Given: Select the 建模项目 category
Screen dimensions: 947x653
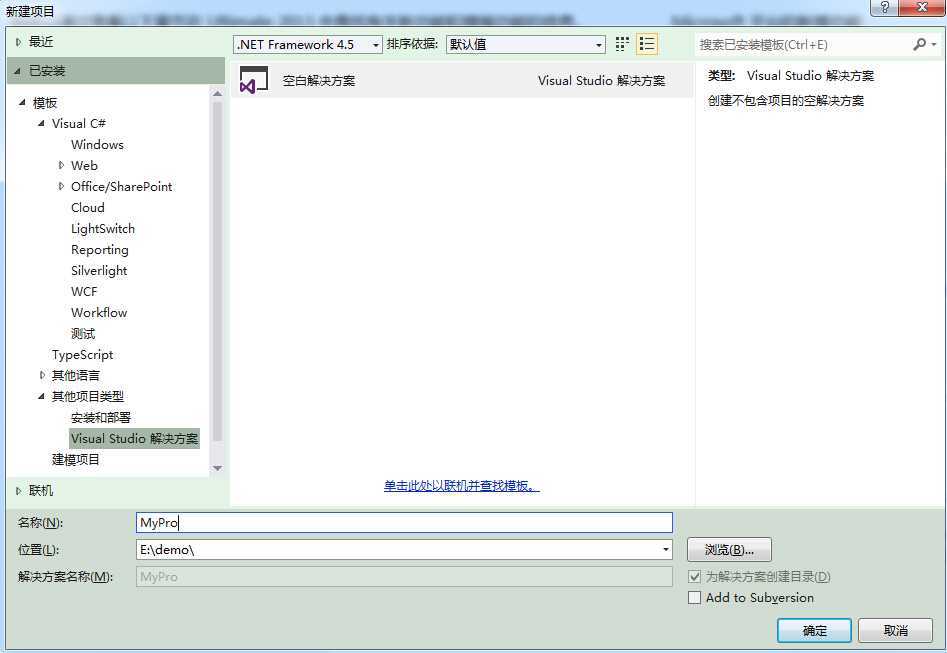Looking at the screenshot, I should [x=75, y=460].
